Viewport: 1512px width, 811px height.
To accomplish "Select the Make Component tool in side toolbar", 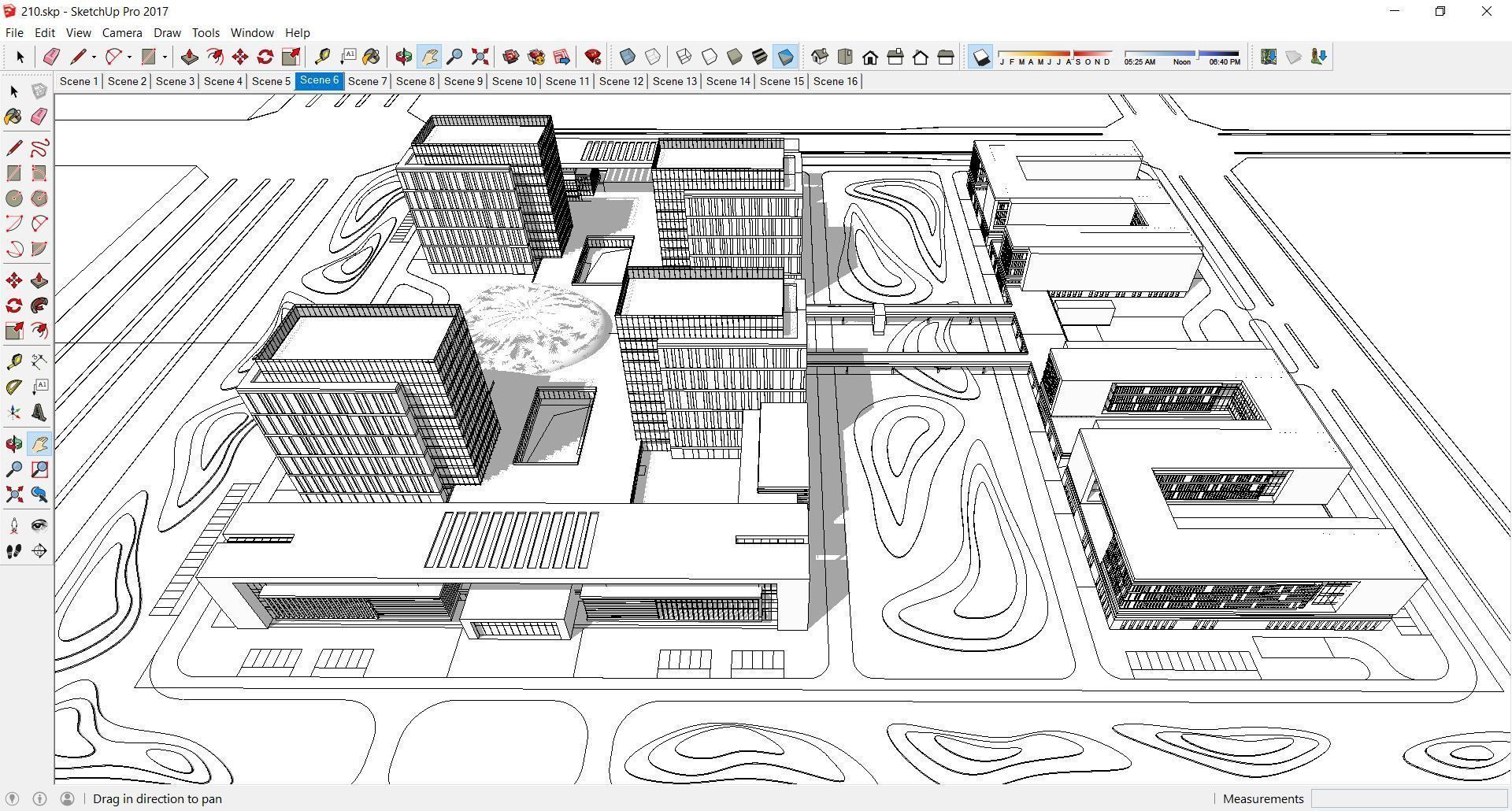I will [39, 91].
